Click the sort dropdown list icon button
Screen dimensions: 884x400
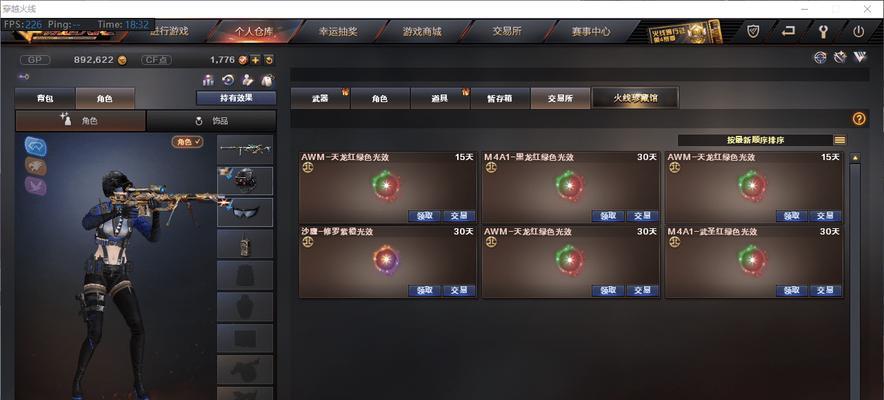click(x=840, y=140)
